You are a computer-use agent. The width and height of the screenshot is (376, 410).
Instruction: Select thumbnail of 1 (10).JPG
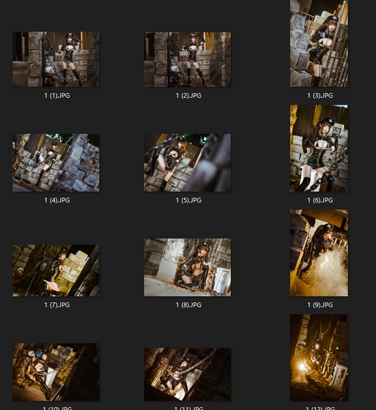[x=56, y=372]
